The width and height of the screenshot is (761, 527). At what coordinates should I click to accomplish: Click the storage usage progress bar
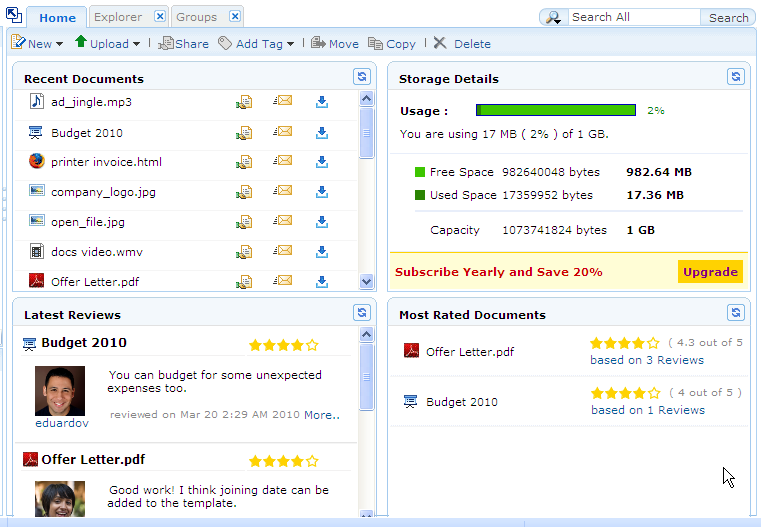pyautogui.click(x=556, y=111)
